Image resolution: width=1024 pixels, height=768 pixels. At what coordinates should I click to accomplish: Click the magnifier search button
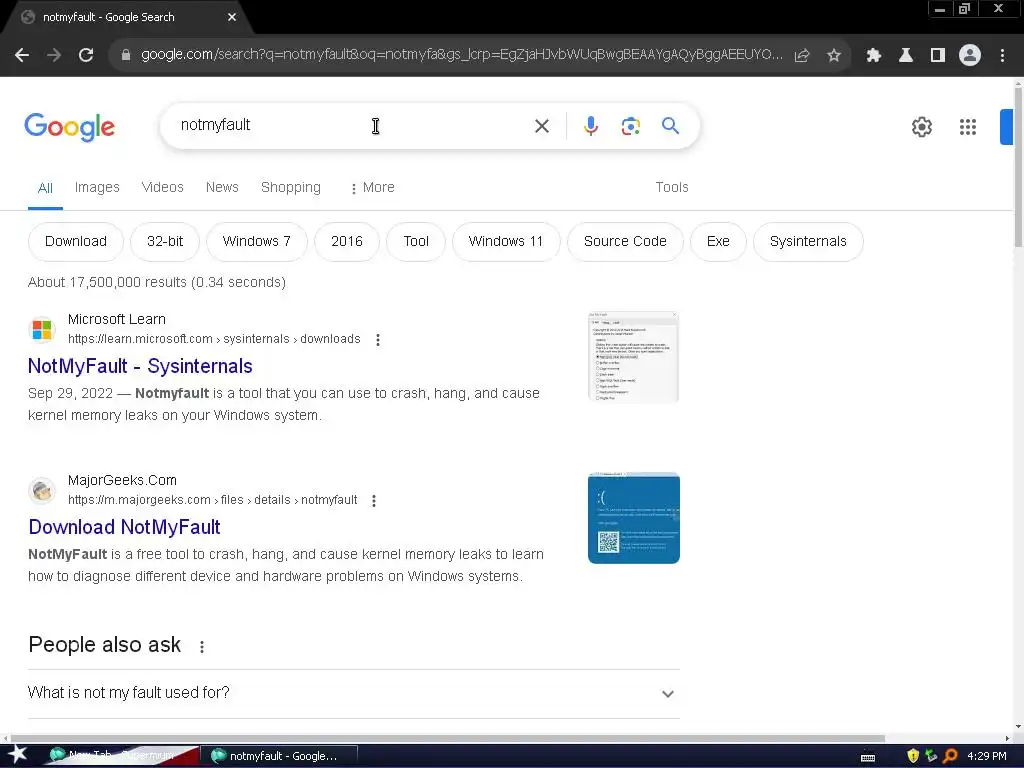coord(670,125)
